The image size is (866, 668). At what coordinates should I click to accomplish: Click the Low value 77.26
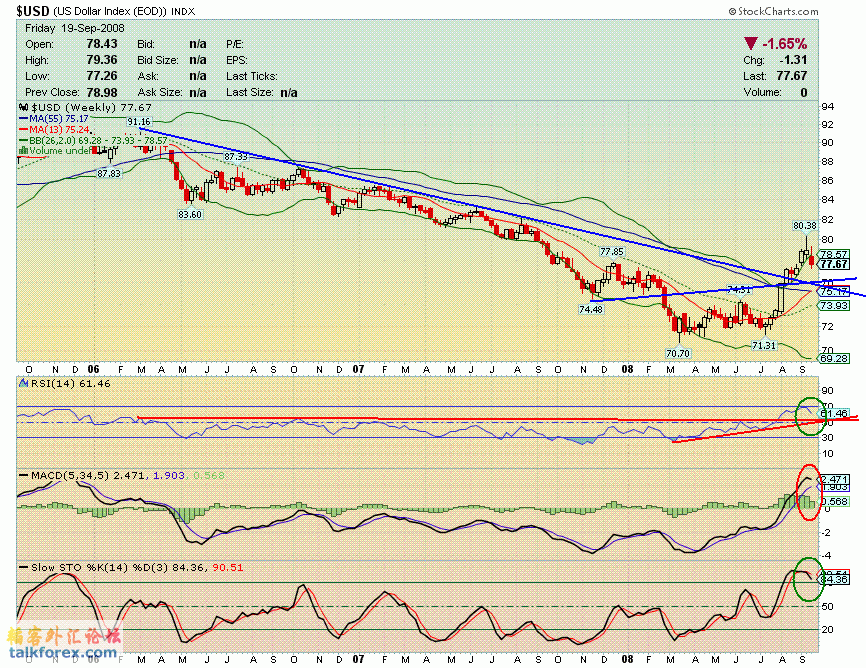pyautogui.click(x=102, y=76)
